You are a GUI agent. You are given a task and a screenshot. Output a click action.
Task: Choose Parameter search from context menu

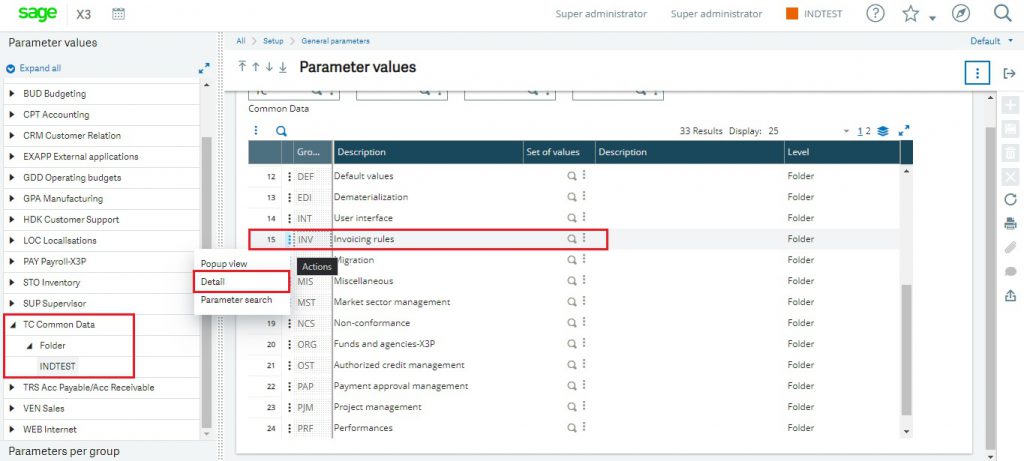(x=236, y=300)
